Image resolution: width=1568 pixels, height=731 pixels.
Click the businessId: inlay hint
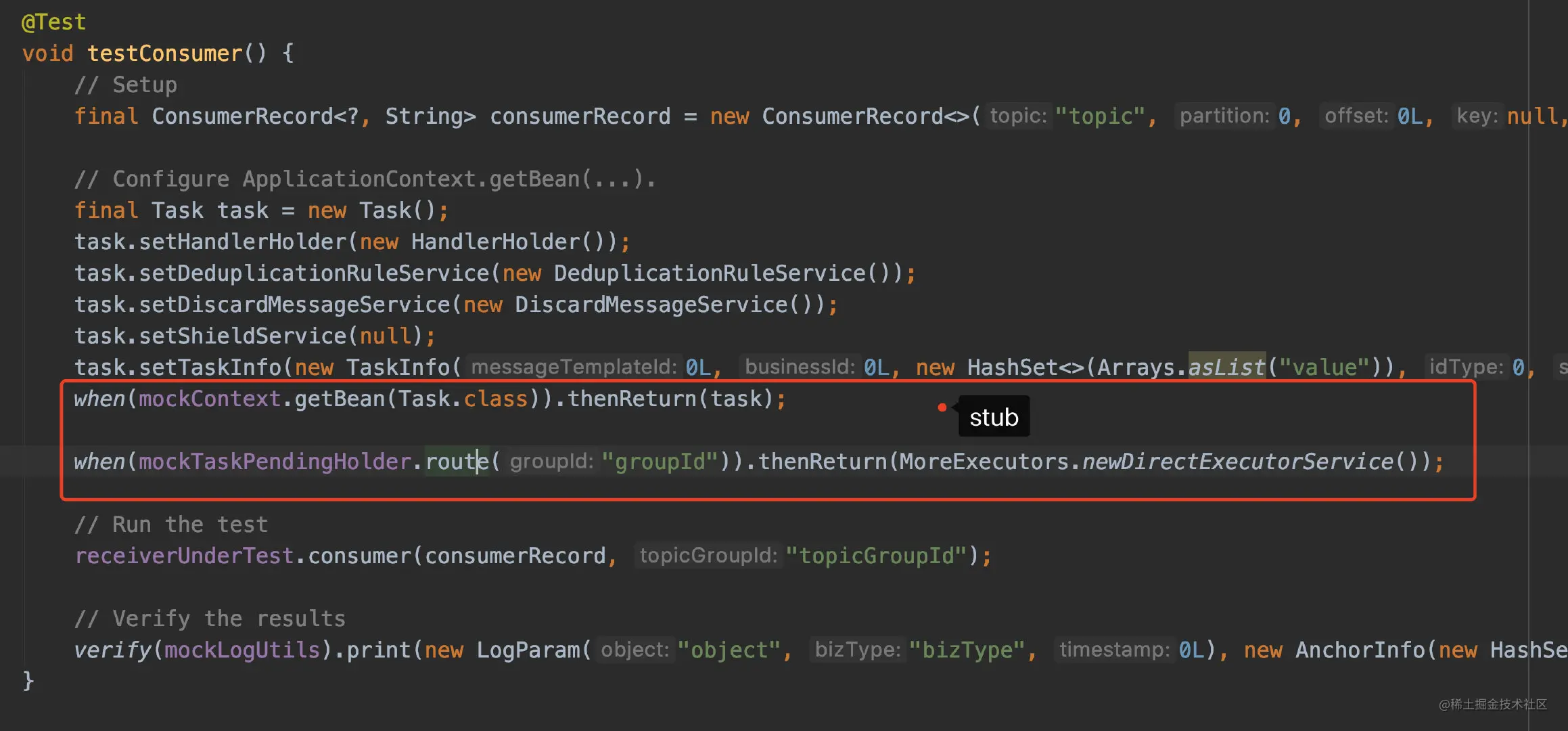800,367
